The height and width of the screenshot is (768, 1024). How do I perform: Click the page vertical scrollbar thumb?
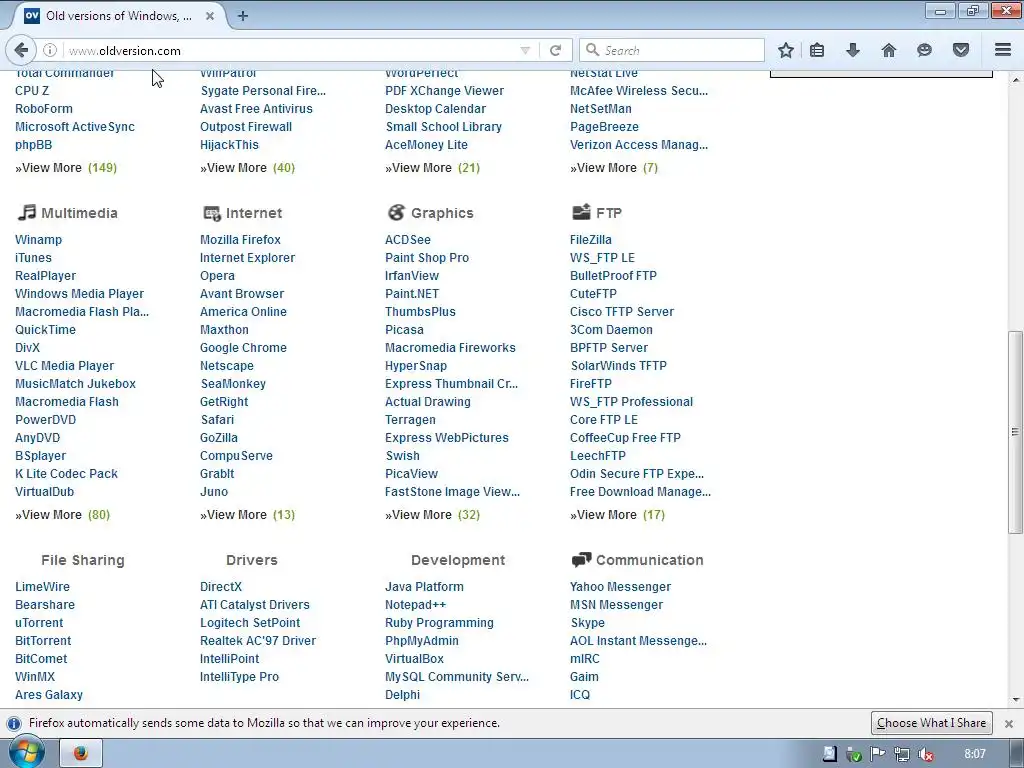click(x=1015, y=431)
